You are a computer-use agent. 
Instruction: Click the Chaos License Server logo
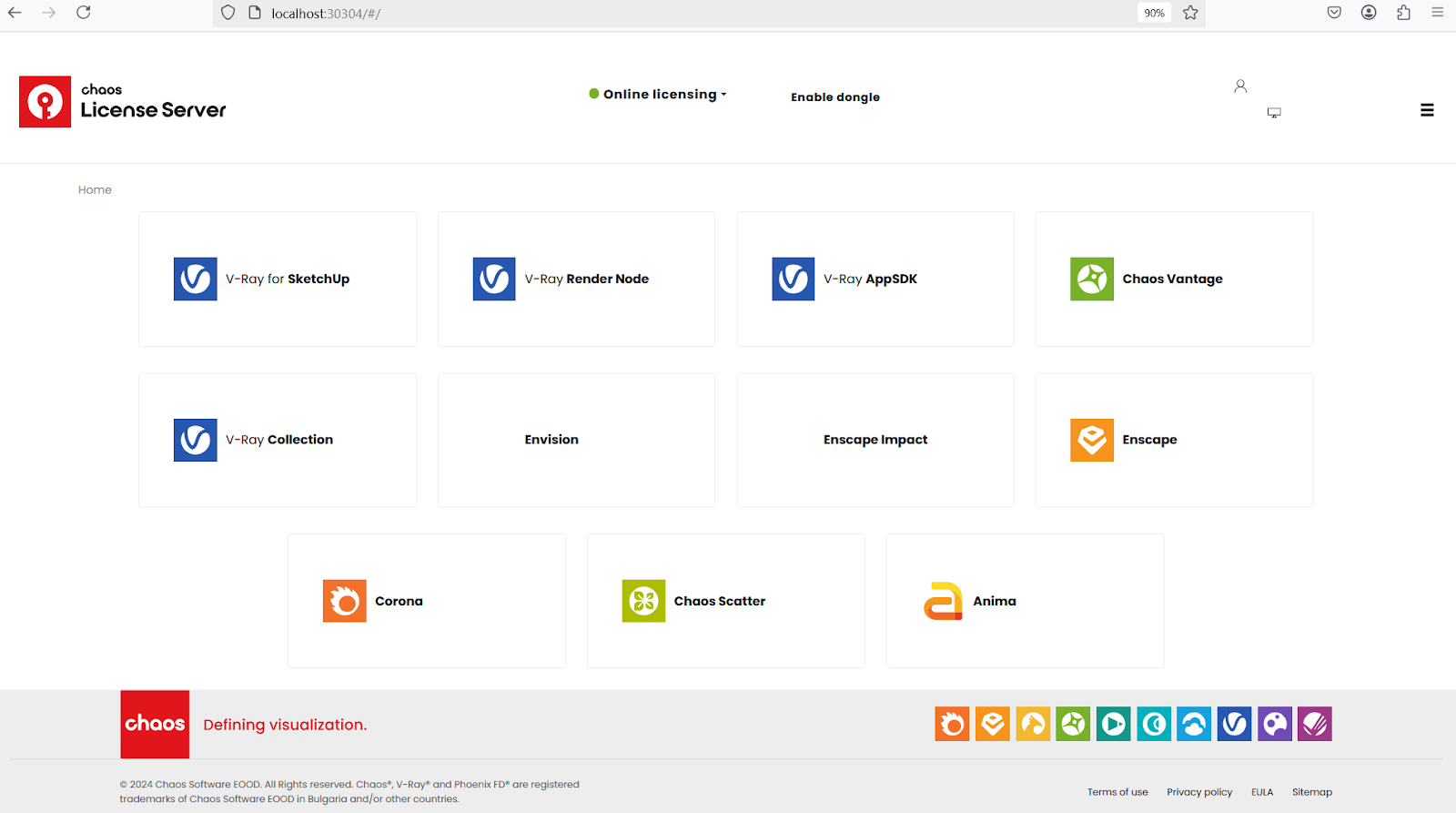(x=123, y=101)
